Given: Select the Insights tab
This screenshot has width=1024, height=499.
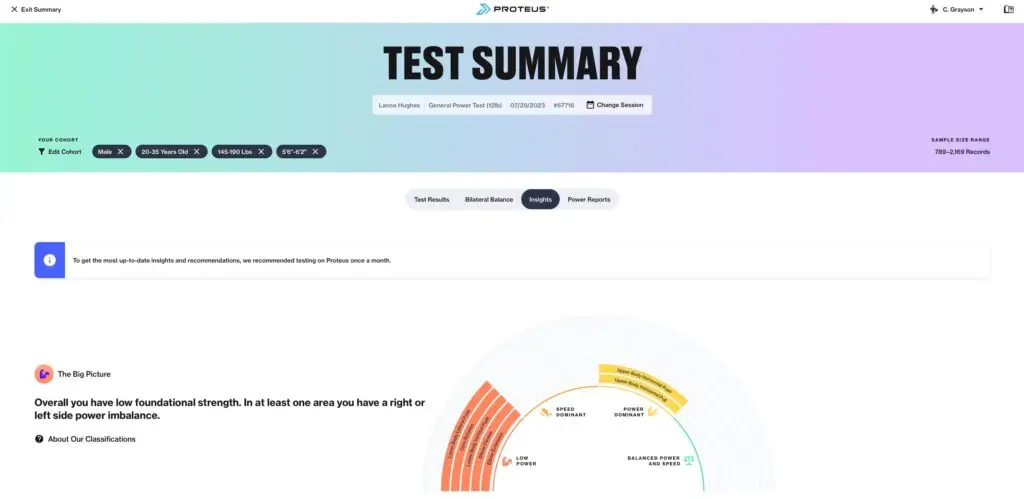Looking at the screenshot, I should [x=540, y=199].
